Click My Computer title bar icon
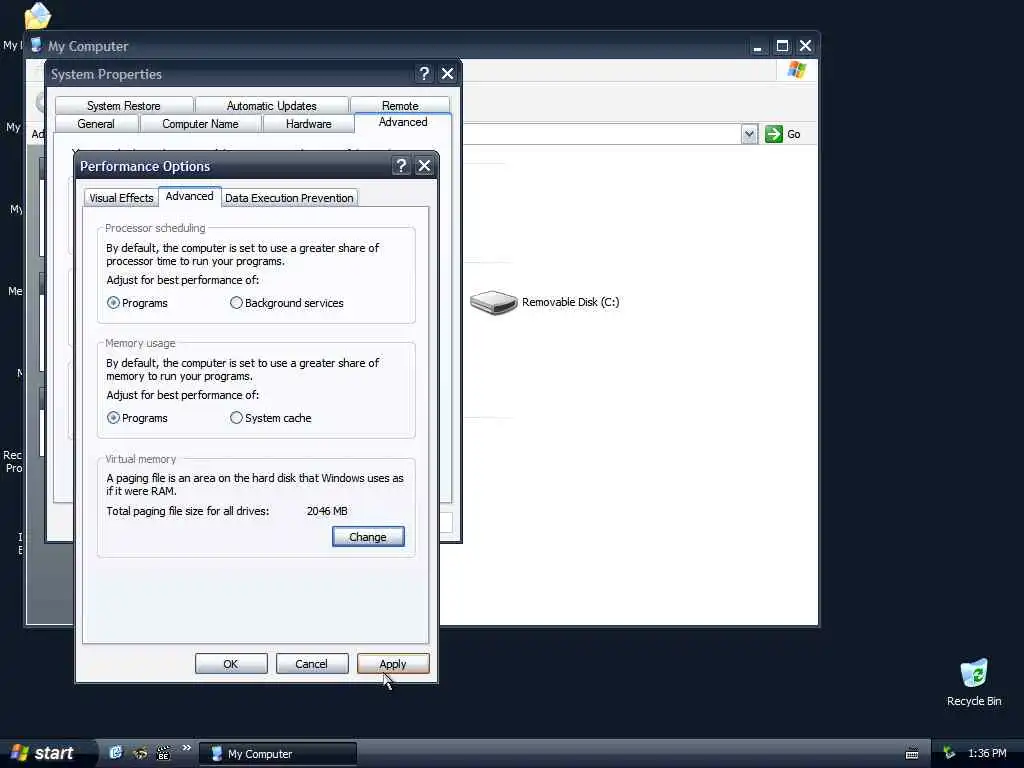Image resolution: width=1024 pixels, height=768 pixels. point(36,46)
